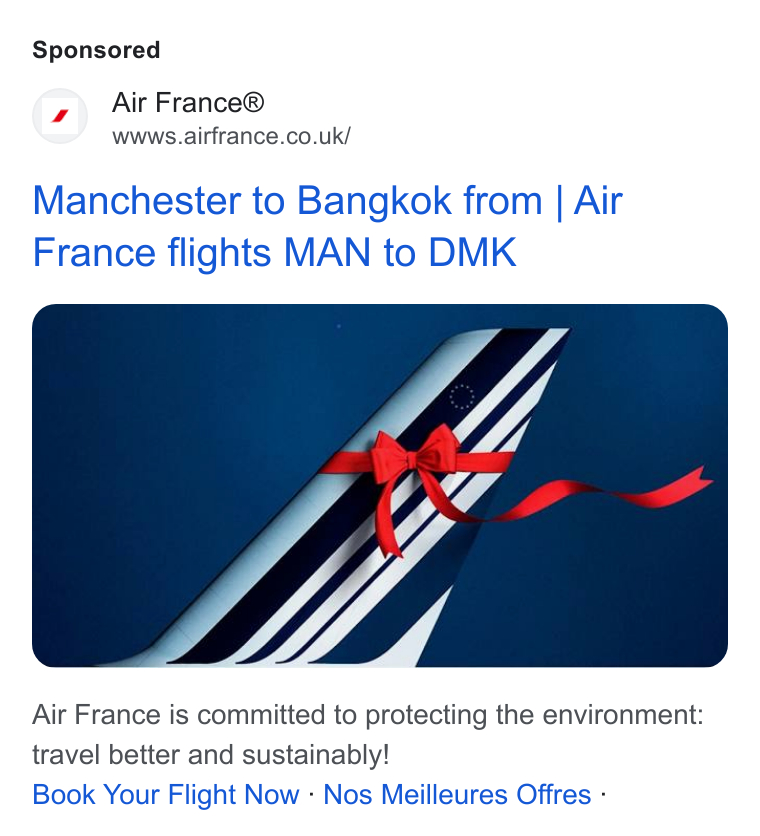Image resolution: width=760 pixels, height=836 pixels.
Task: Click the 'France flights MAN to DMK' headline line
Action: [274, 253]
